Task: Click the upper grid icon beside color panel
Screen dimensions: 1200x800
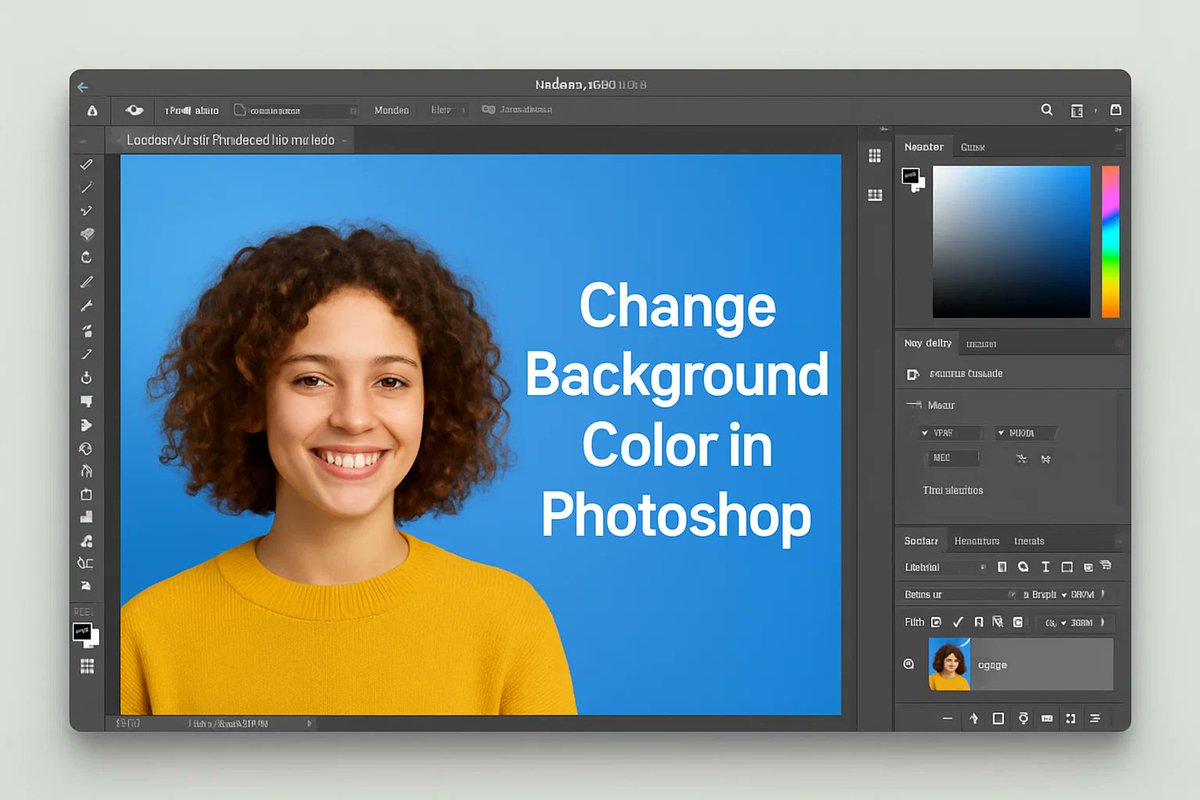Action: (875, 155)
